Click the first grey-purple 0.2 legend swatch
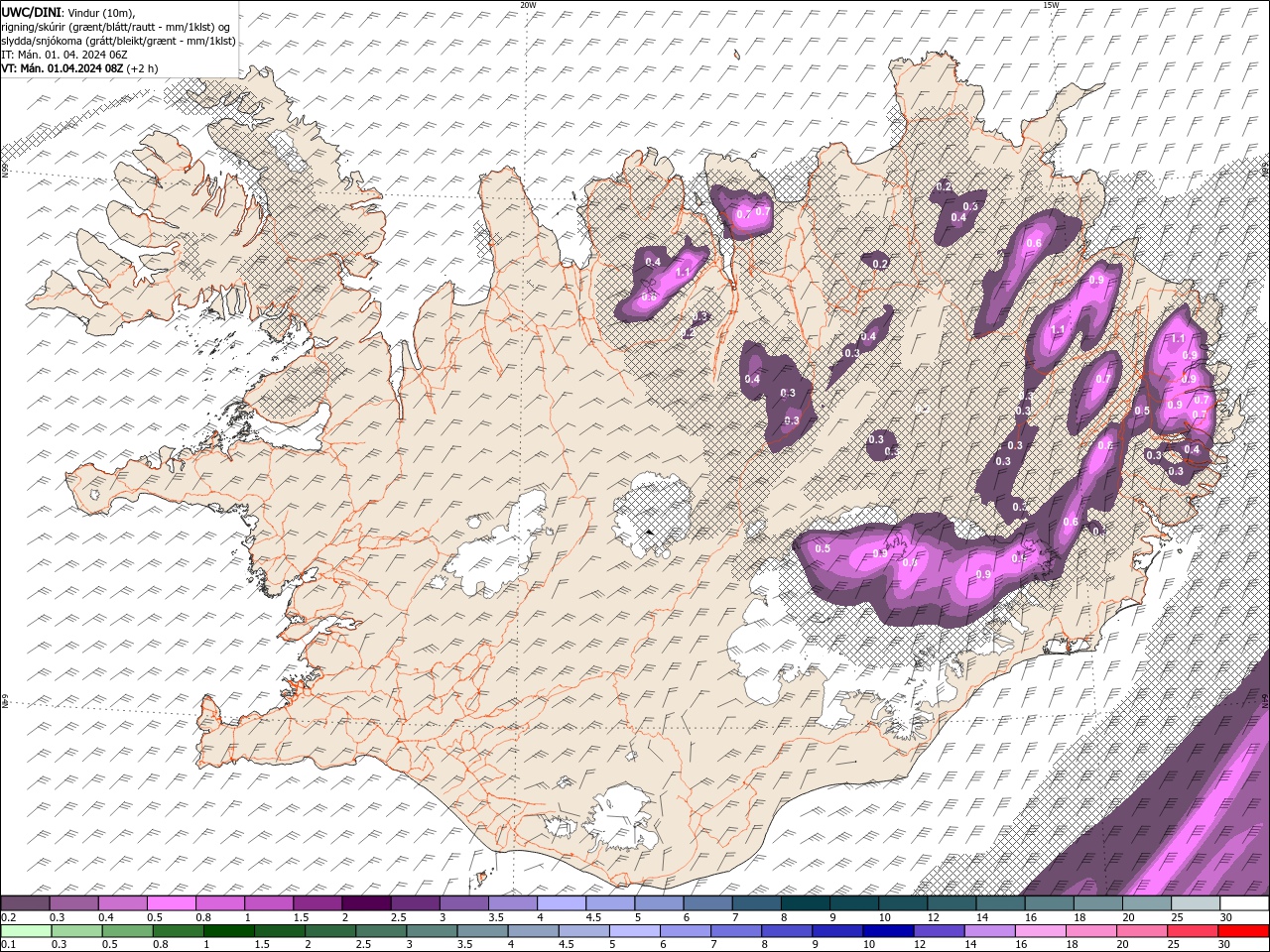 click(x=25, y=903)
